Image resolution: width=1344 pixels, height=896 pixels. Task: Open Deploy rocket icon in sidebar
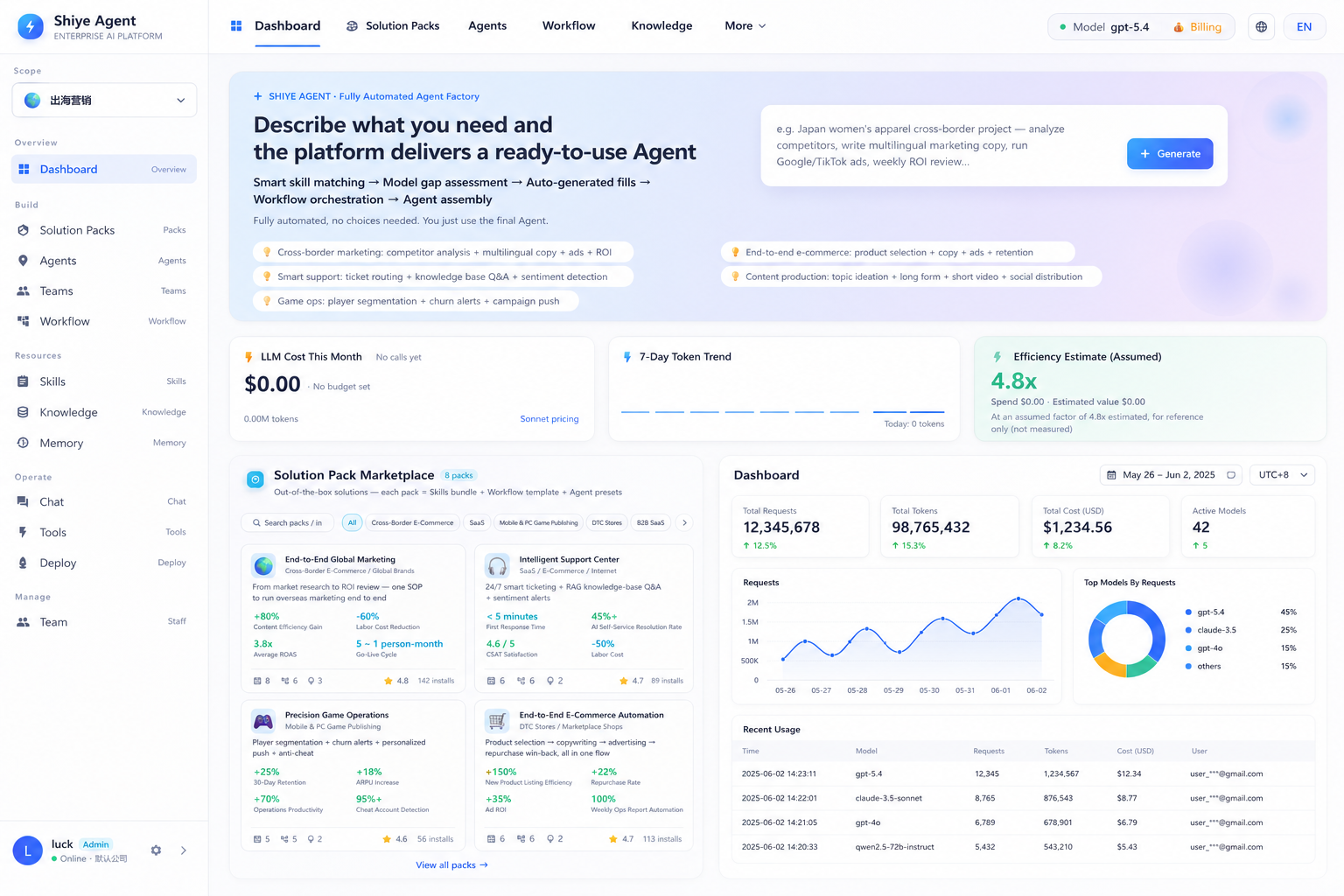24,563
